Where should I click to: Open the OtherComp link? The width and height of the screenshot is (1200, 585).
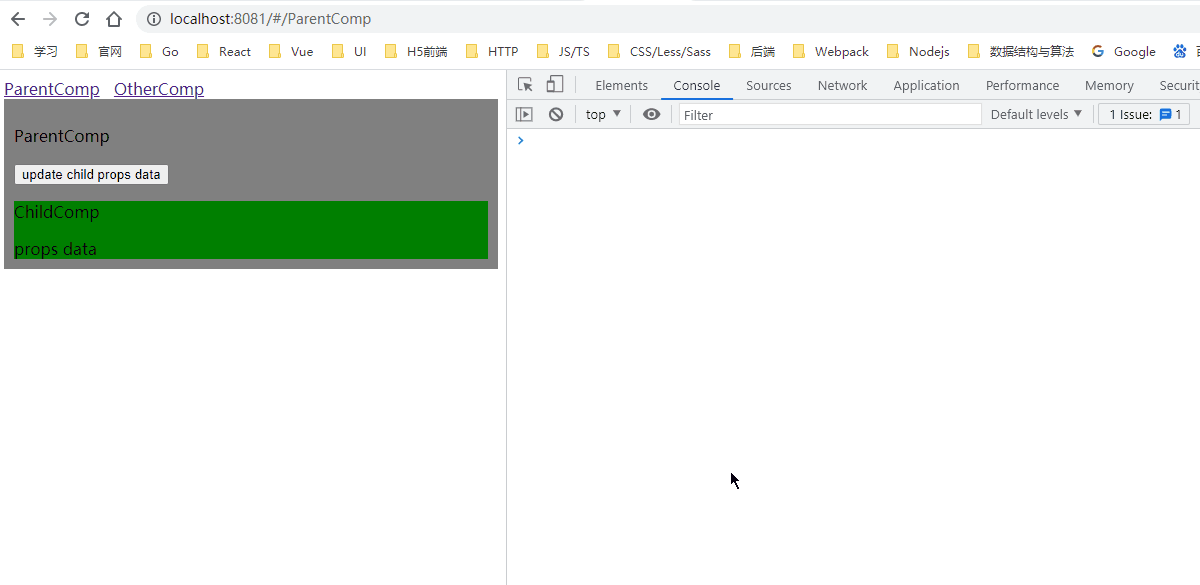(159, 89)
